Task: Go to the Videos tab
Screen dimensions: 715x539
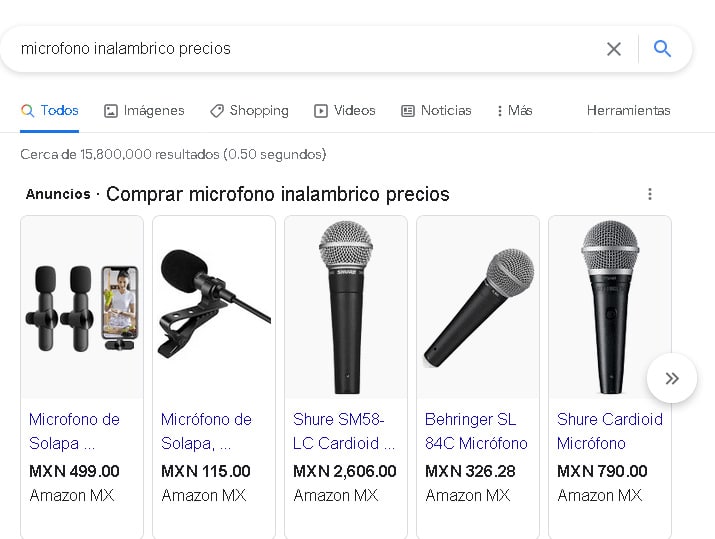Action: [345, 110]
